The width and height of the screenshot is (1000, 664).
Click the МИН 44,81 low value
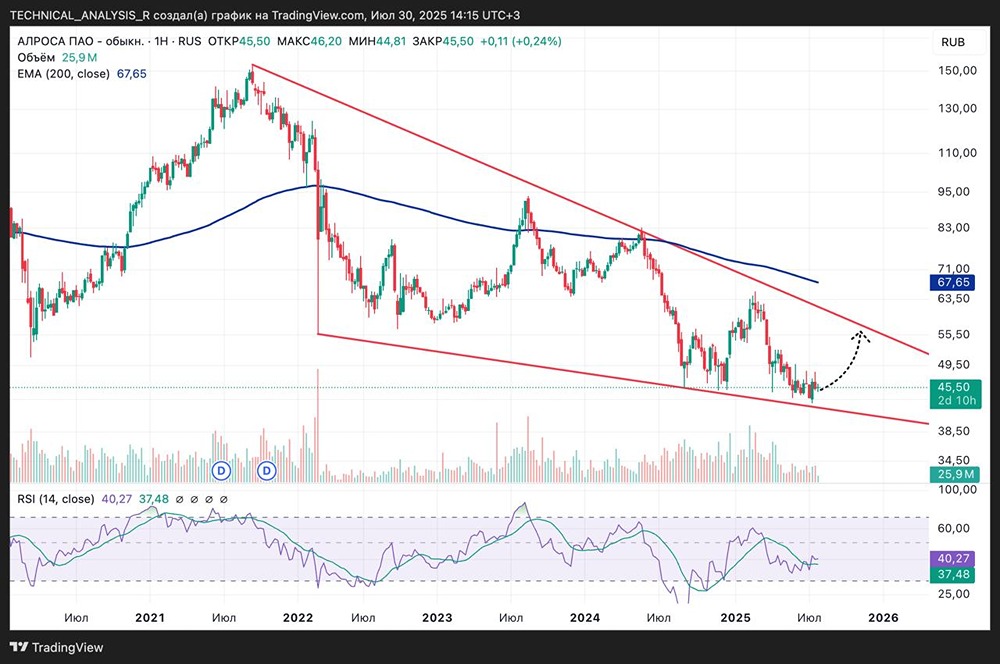click(x=378, y=41)
